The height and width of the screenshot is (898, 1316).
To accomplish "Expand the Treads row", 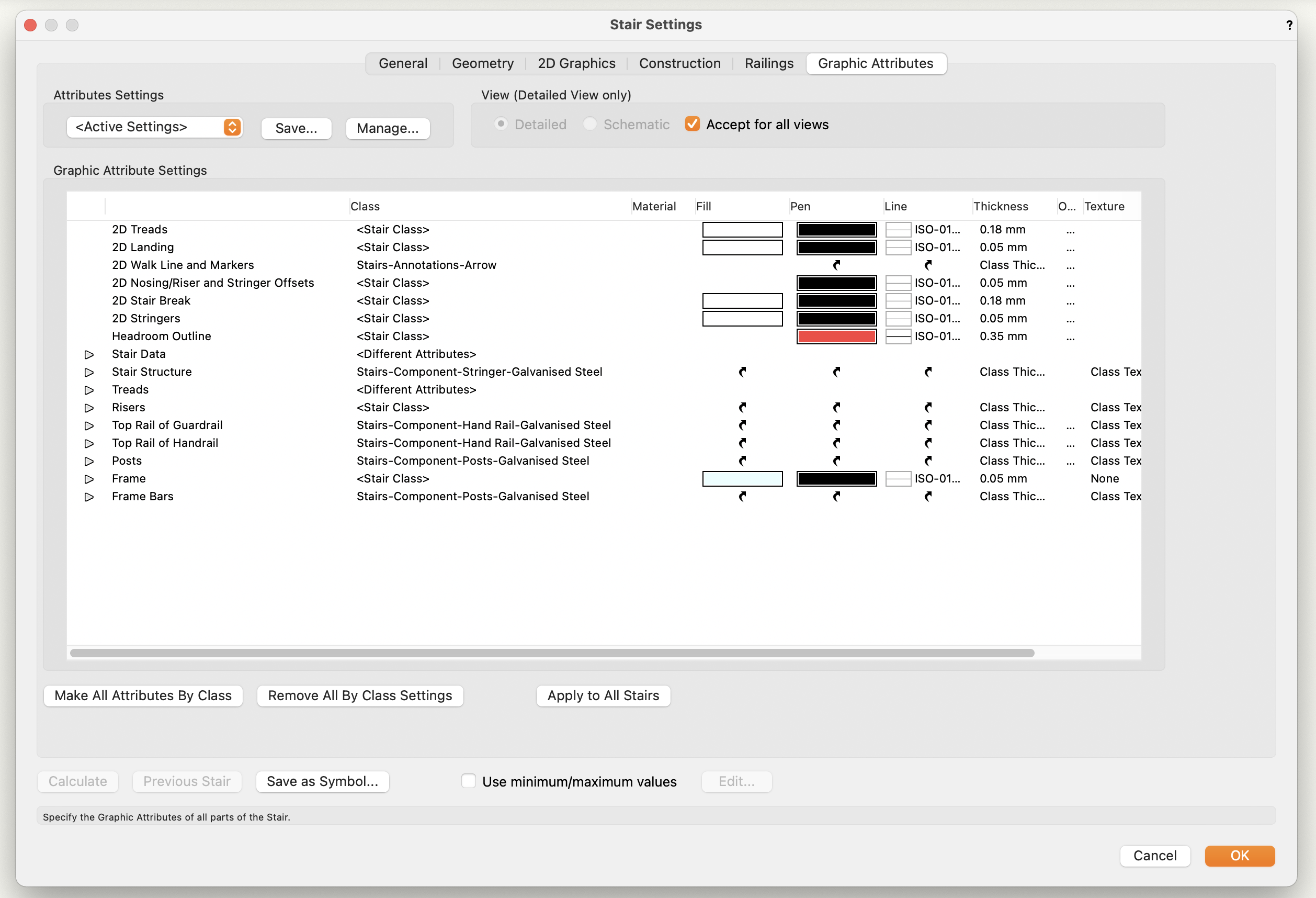I will [89, 390].
